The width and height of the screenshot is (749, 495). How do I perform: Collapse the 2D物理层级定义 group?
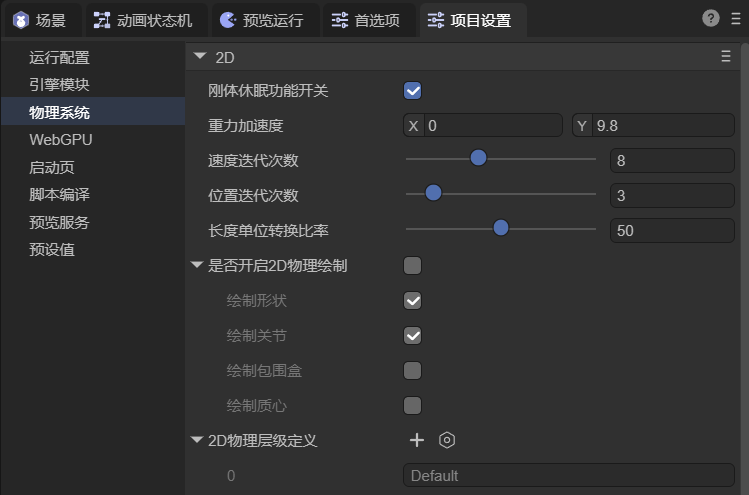(196, 440)
